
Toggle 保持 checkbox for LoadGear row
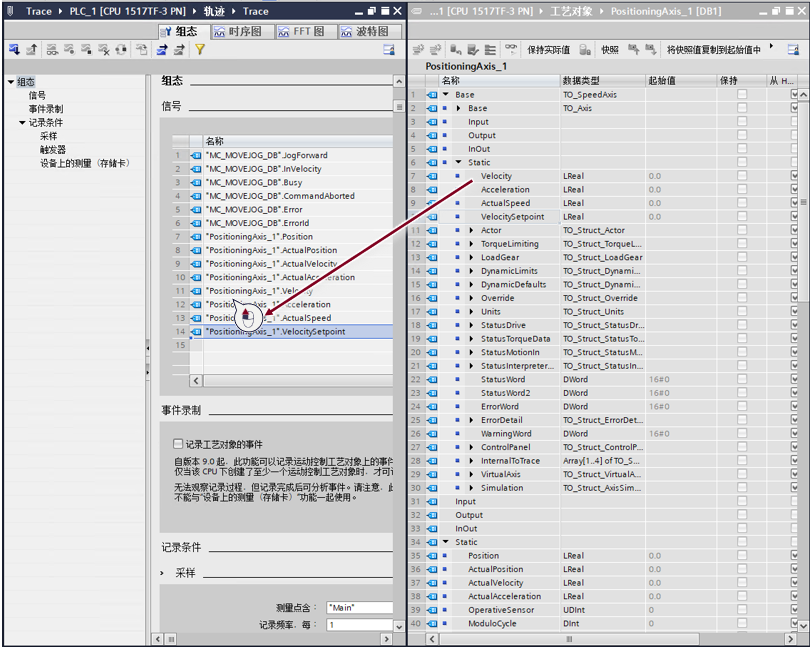pyautogui.click(x=742, y=257)
